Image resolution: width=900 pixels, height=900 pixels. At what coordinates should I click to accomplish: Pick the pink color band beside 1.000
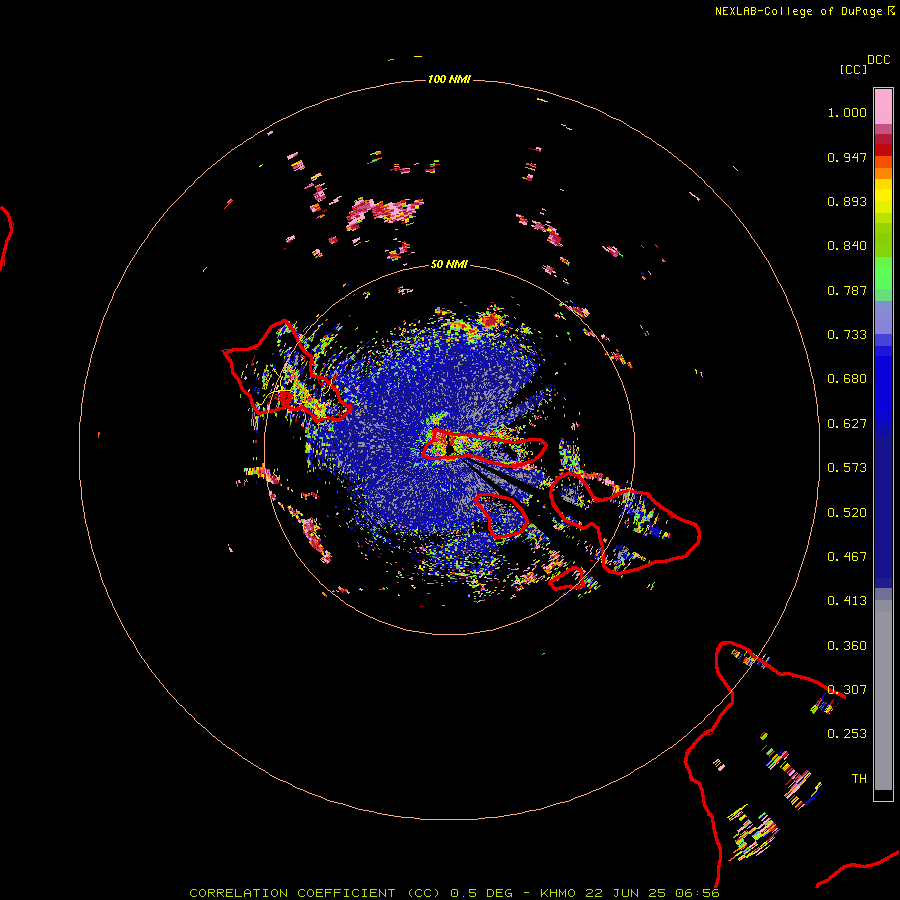pyautogui.click(x=883, y=107)
